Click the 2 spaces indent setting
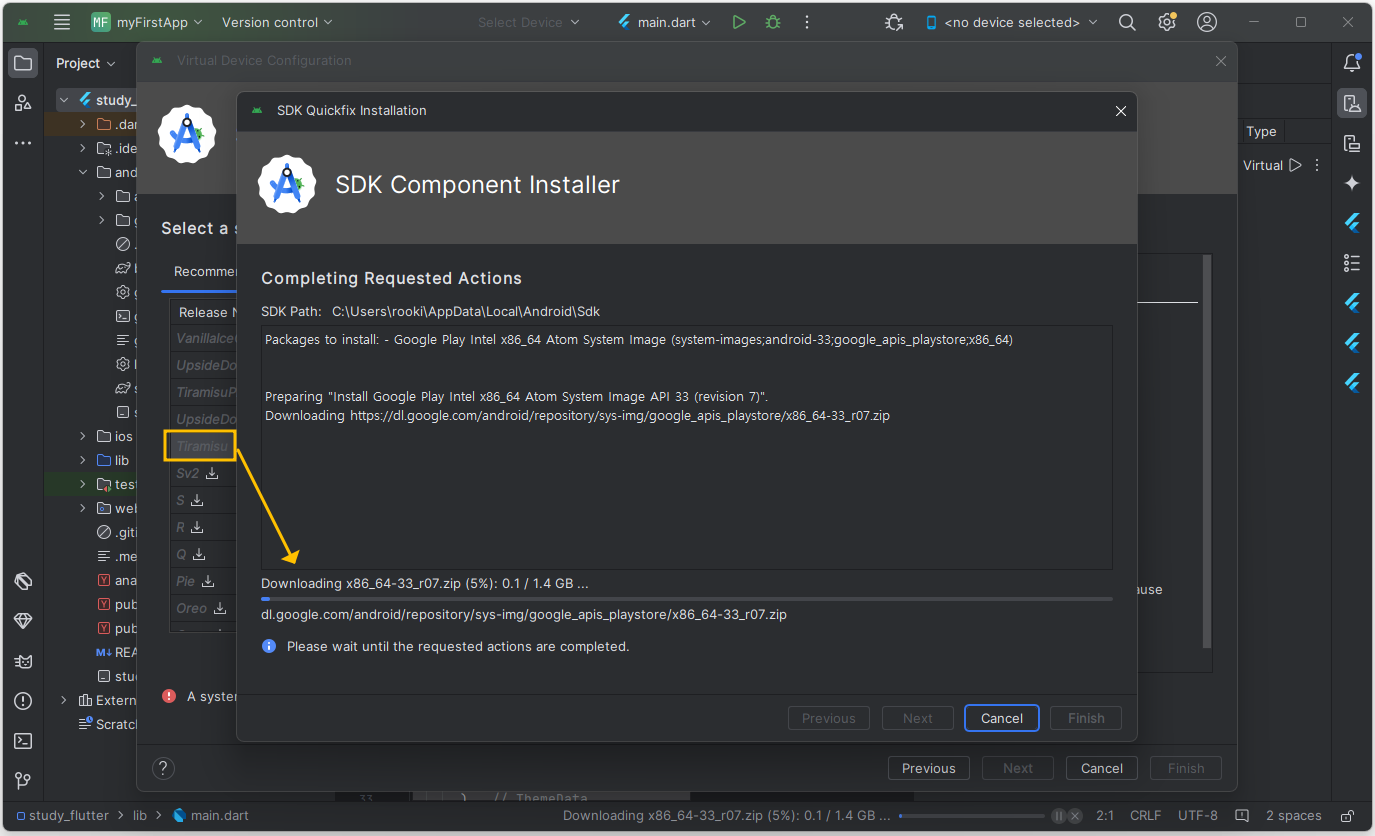Viewport: 1375px width, 836px height. [1294, 816]
